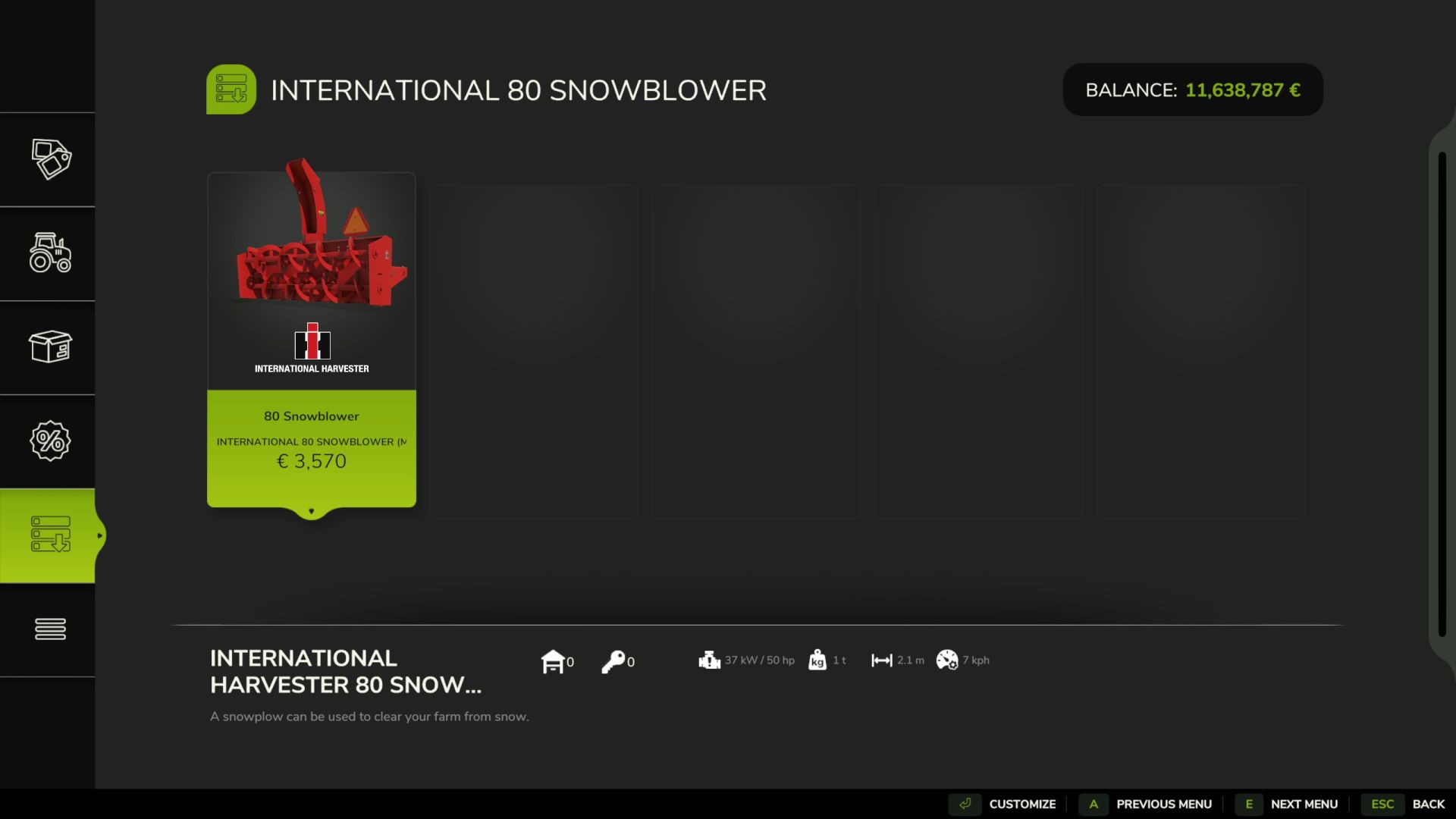The image size is (1456, 819).
Task: Expand the 80 Snowblower card details arrow
Action: (x=311, y=511)
